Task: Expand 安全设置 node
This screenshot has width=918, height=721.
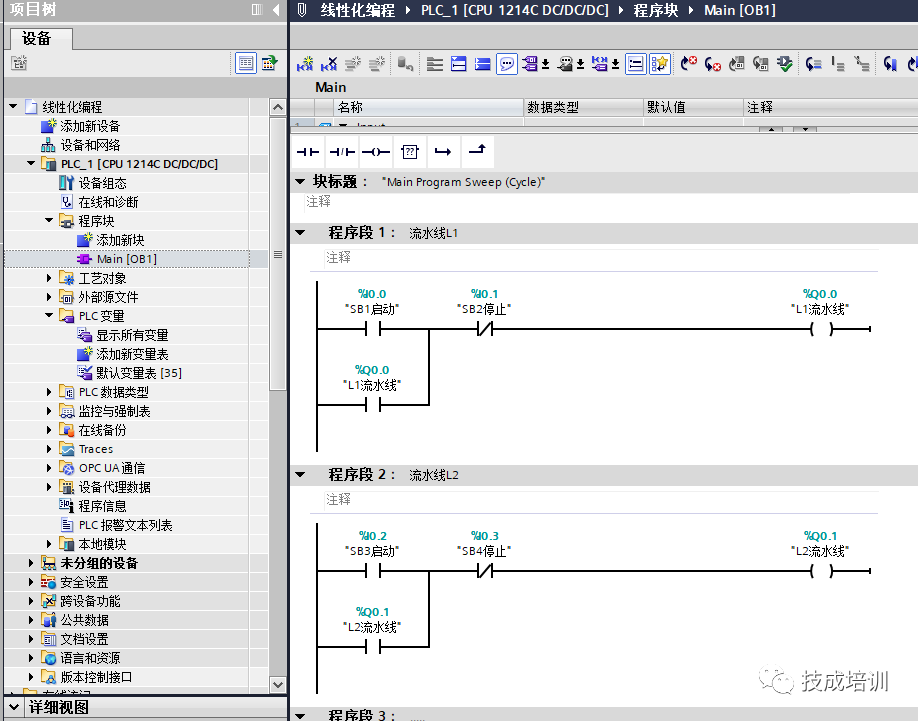Action: pyautogui.click(x=31, y=582)
